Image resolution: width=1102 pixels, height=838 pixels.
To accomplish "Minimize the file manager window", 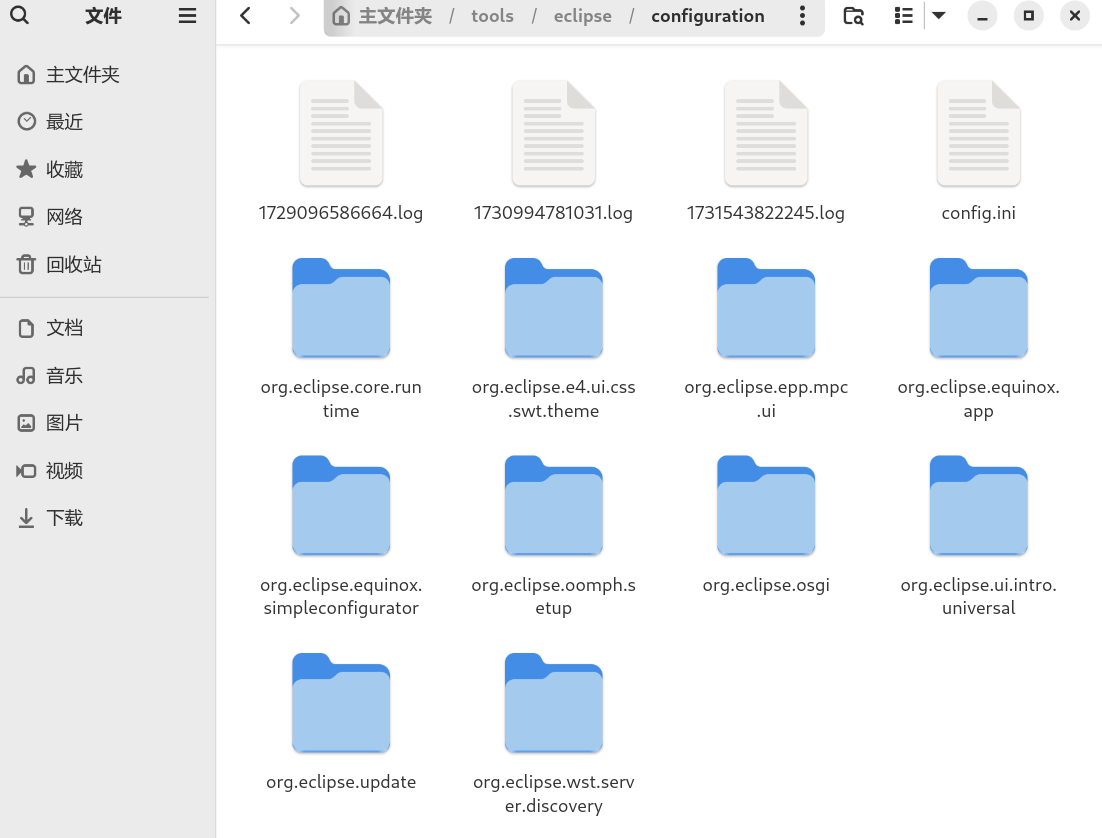I will pyautogui.click(x=983, y=15).
